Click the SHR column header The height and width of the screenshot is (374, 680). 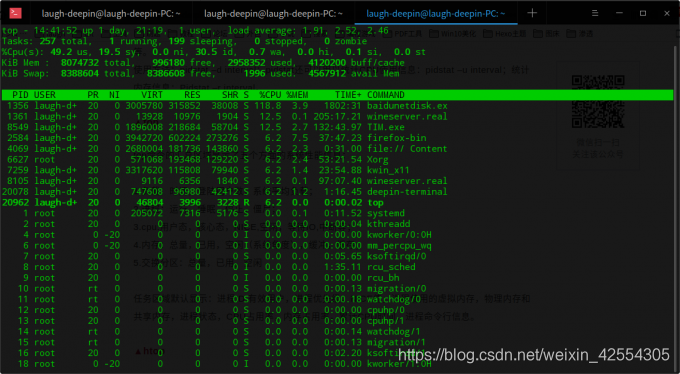pos(230,95)
